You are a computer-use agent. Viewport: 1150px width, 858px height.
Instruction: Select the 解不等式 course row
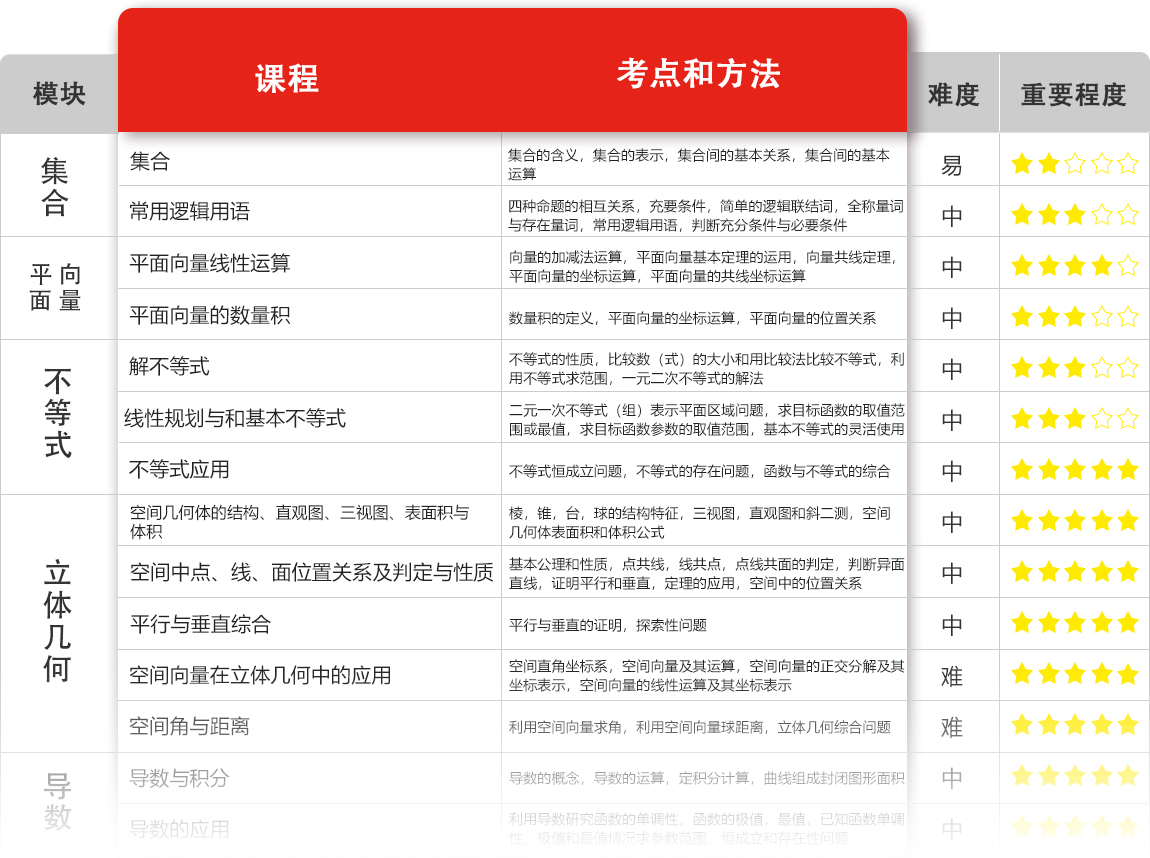coord(310,366)
